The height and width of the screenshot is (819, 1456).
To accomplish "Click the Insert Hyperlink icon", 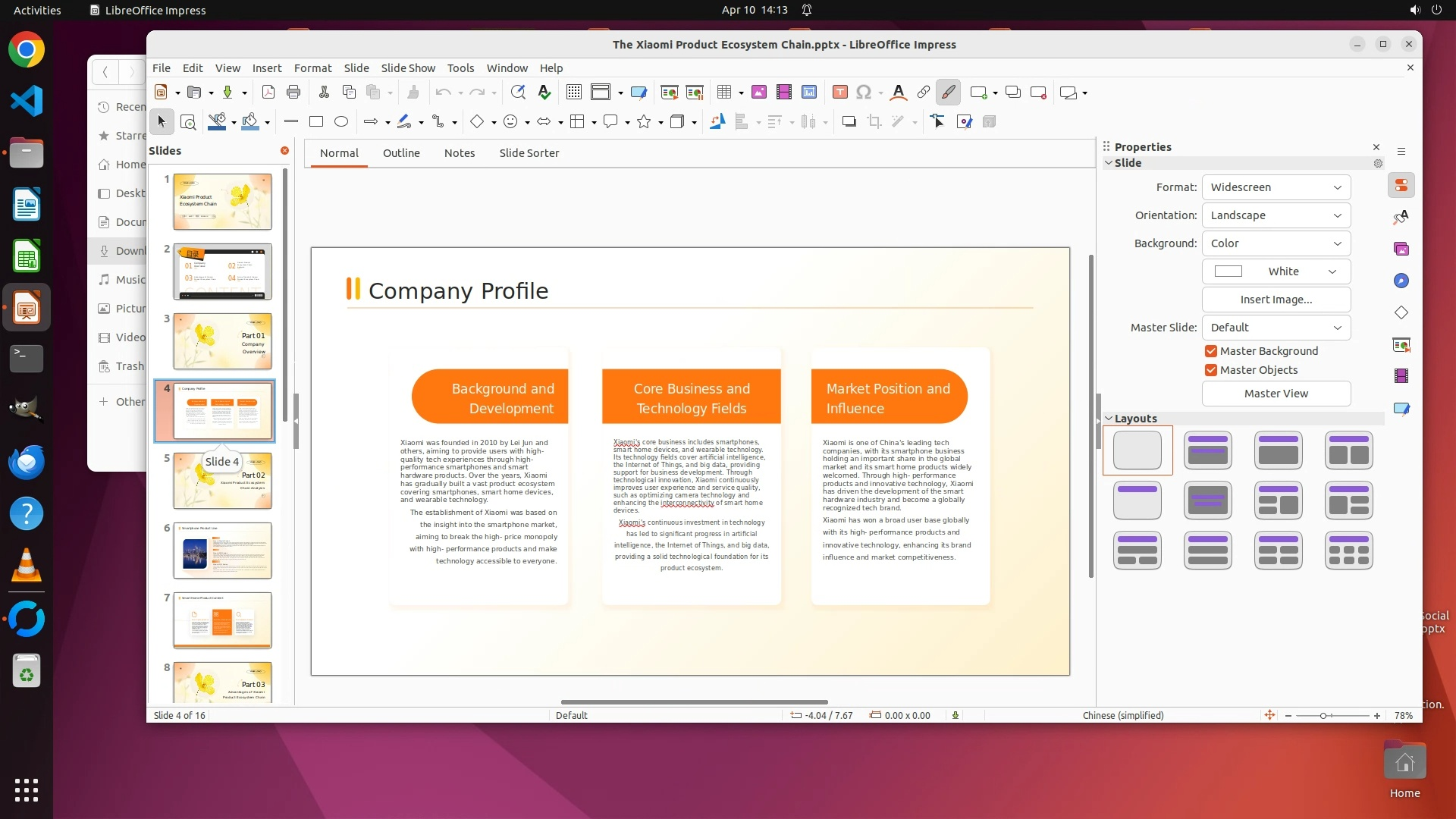I will [x=923, y=93].
